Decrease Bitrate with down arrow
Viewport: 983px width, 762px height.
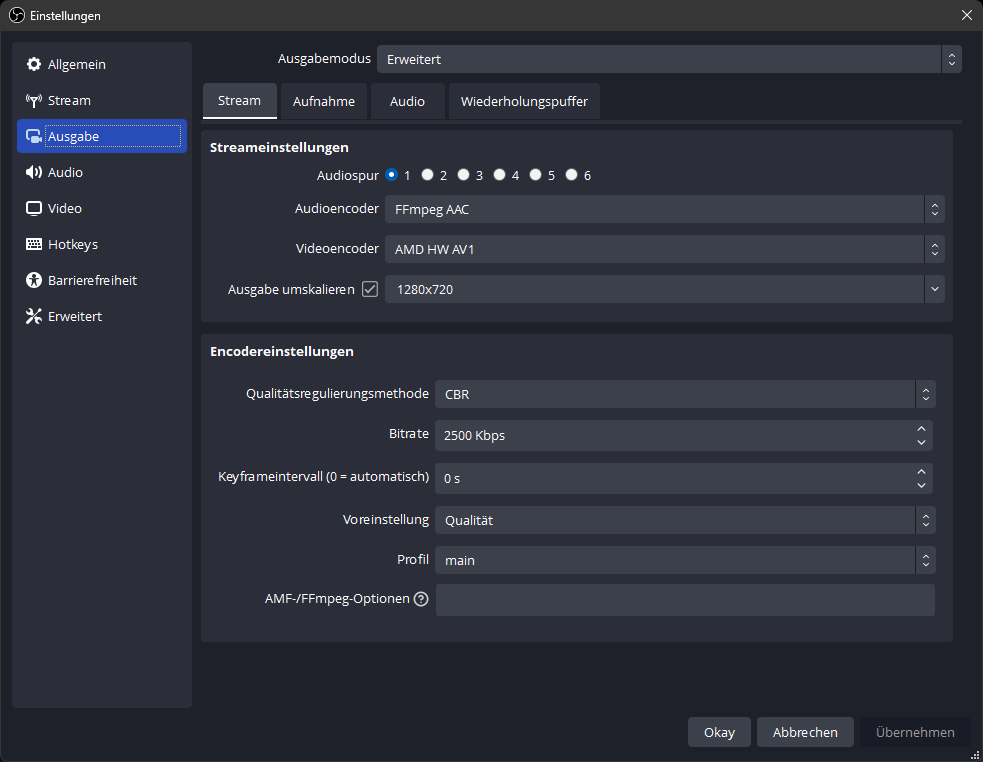pyautogui.click(x=921, y=442)
